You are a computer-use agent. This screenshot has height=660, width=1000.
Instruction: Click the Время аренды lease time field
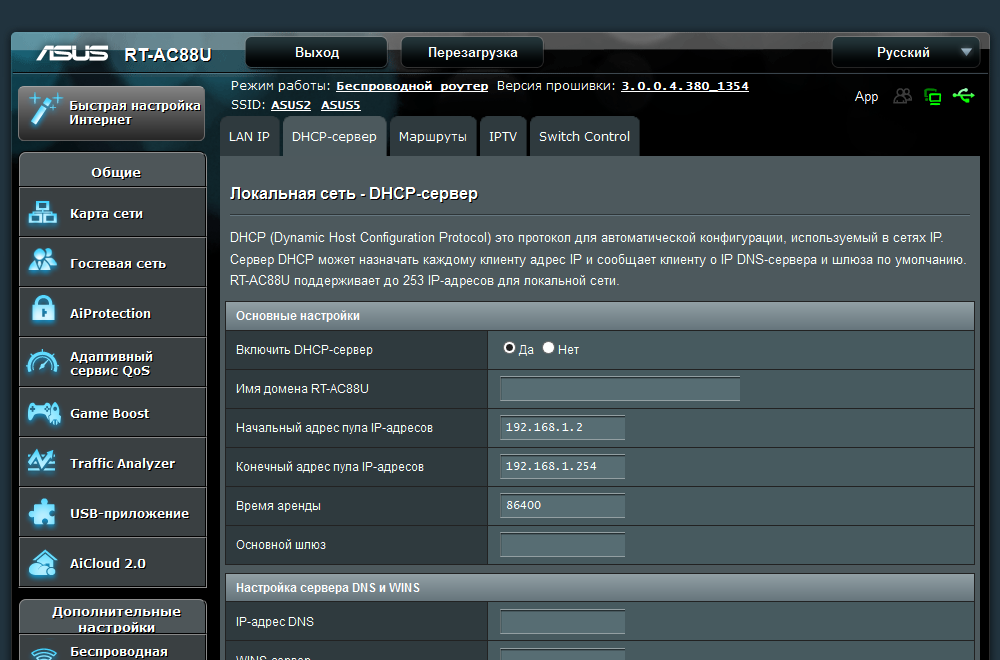coord(562,505)
